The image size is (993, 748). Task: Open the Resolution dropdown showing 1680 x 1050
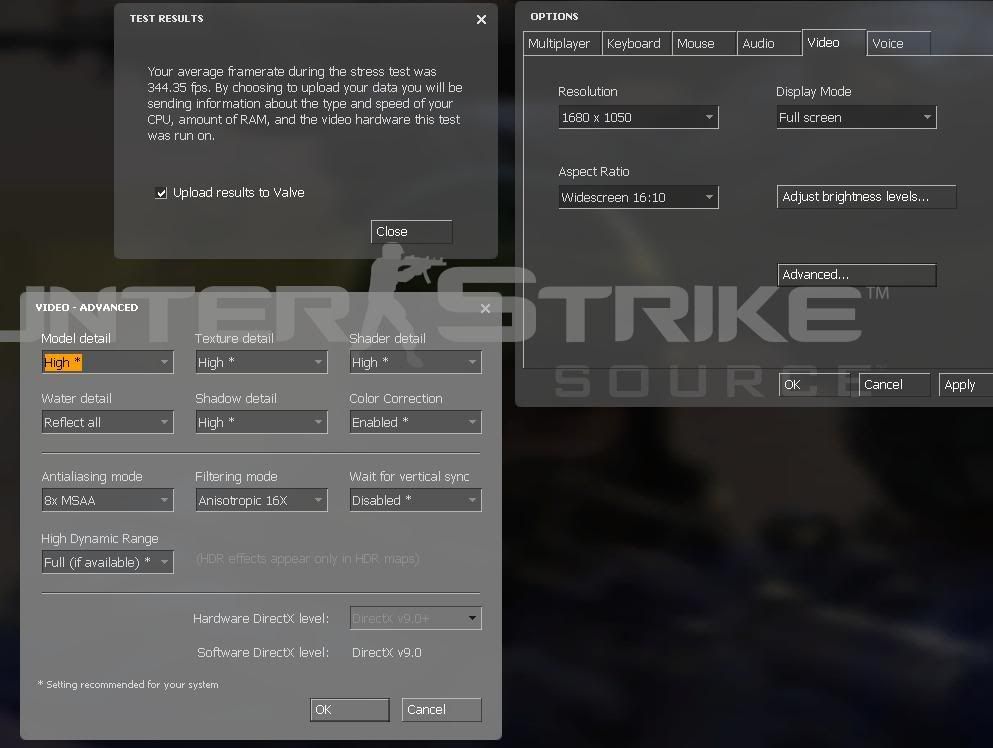pos(638,117)
